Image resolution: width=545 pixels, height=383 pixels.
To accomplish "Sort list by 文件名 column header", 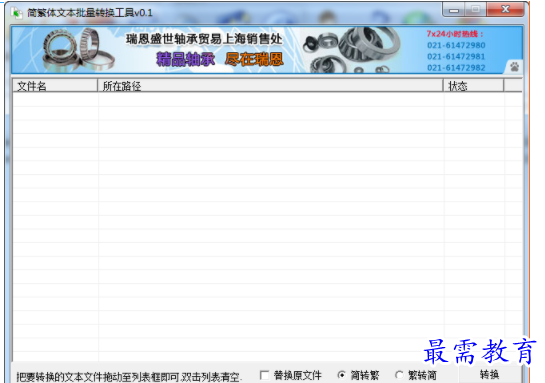I will click(55, 86).
